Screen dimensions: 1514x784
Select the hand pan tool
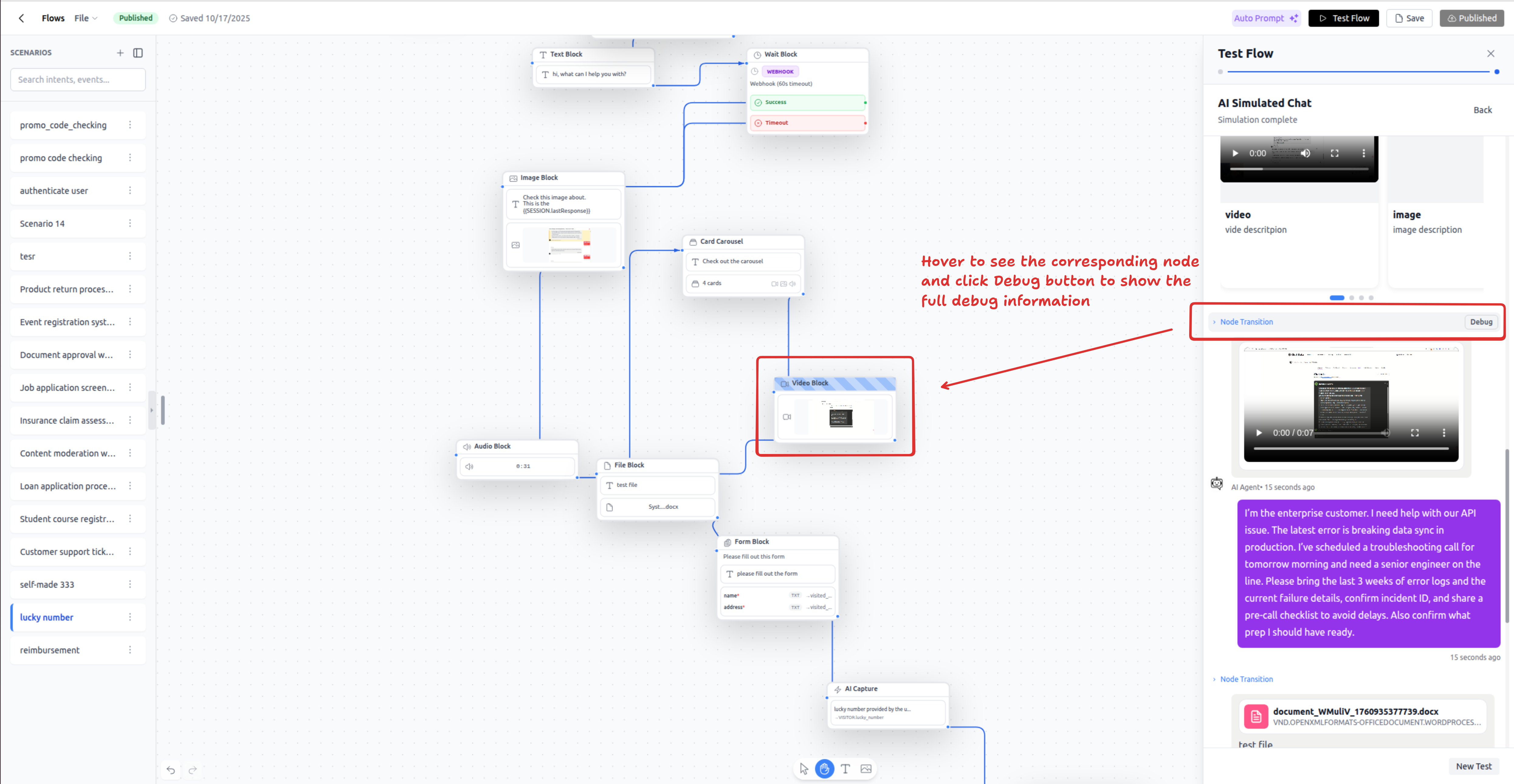pyautogui.click(x=824, y=769)
